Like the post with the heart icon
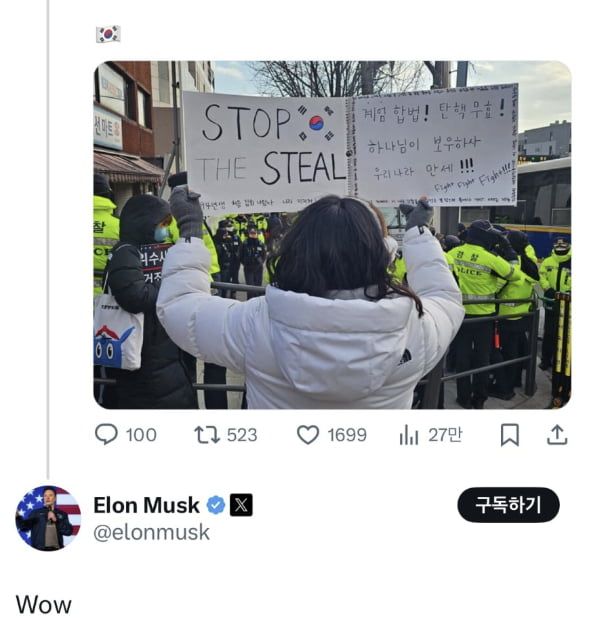Viewport: 606px width, 638px height. pyautogui.click(x=308, y=435)
